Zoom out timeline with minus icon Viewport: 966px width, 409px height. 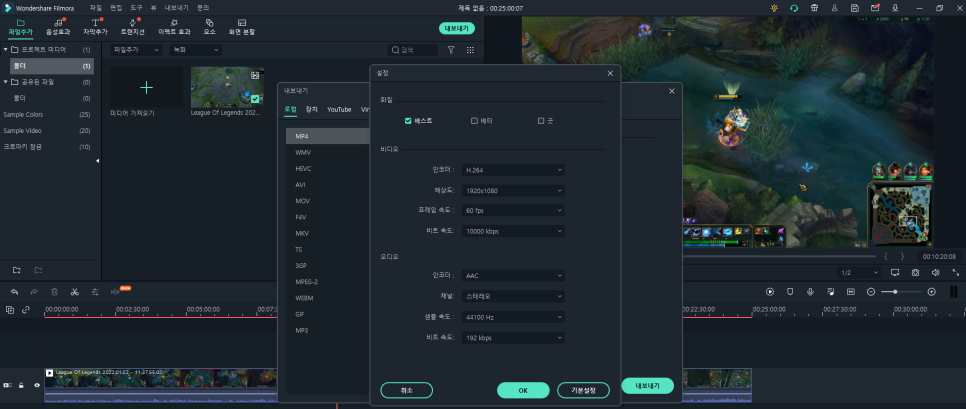click(x=871, y=291)
